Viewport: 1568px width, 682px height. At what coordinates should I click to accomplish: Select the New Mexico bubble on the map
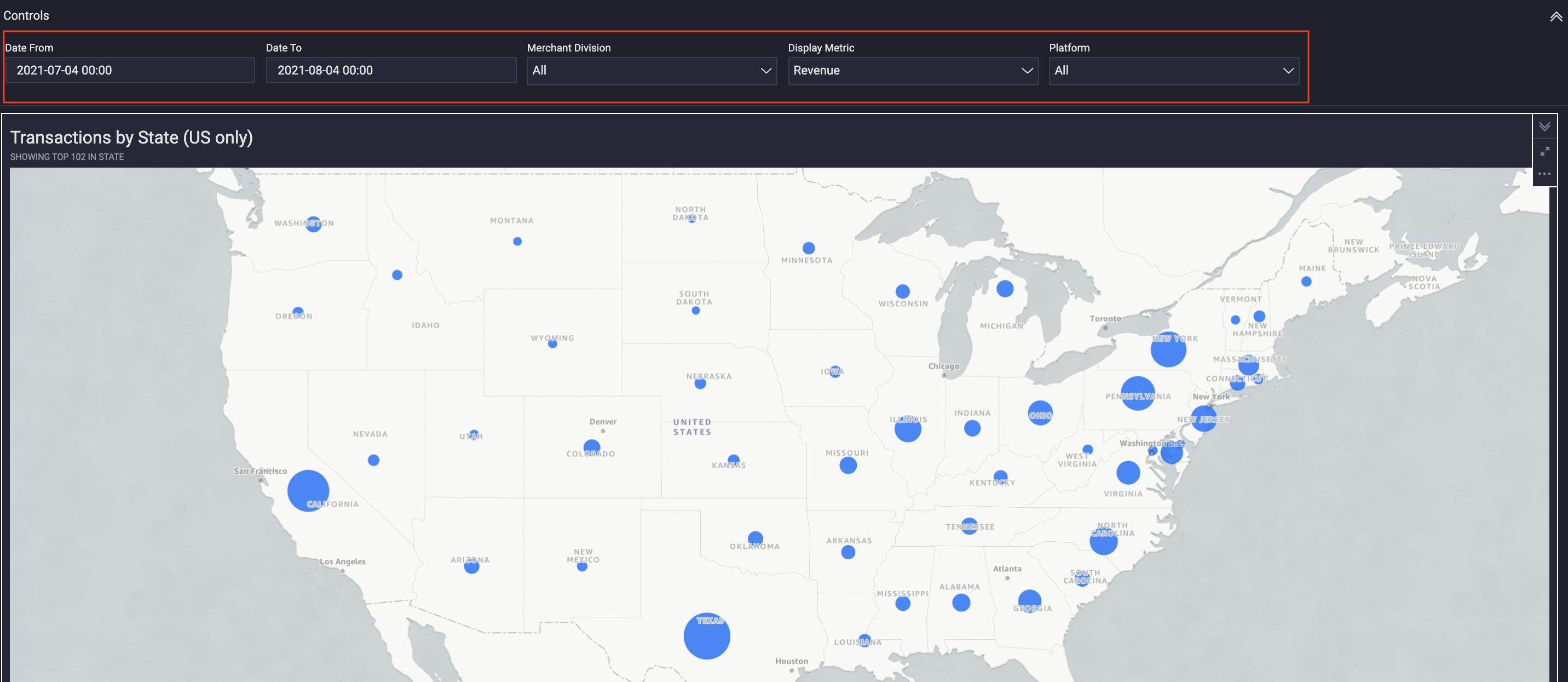click(x=582, y=566)
